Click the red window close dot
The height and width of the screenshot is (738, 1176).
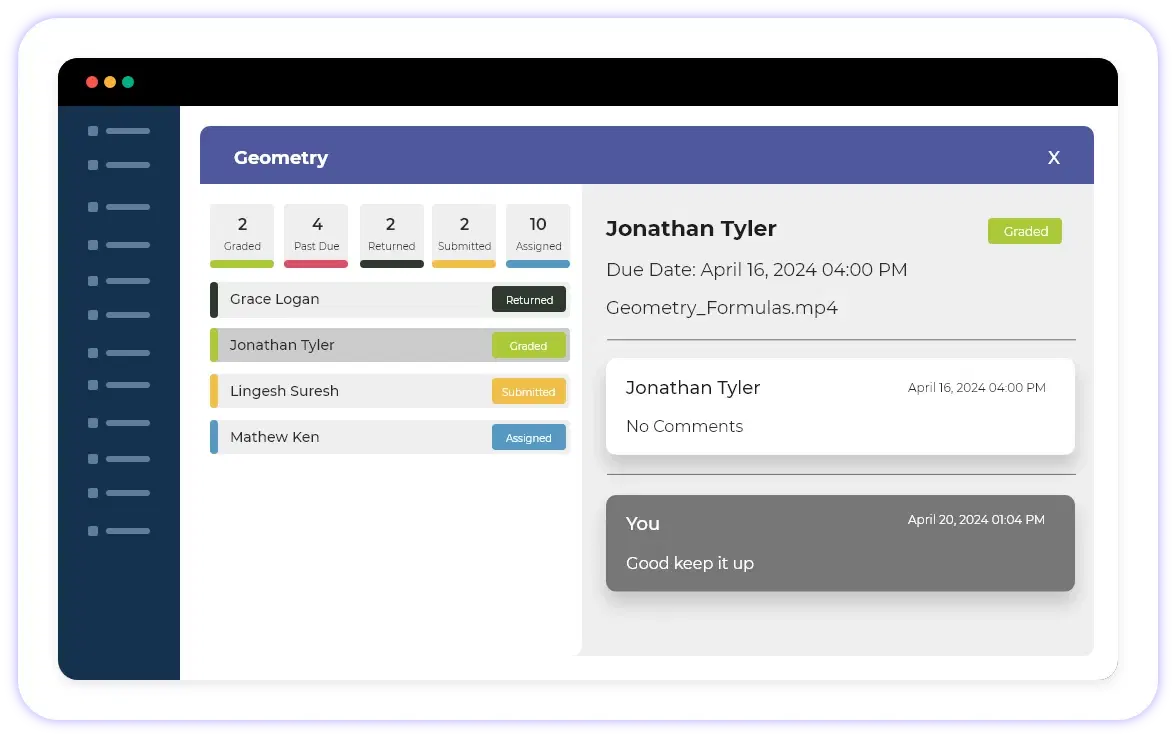coord(92,82)
